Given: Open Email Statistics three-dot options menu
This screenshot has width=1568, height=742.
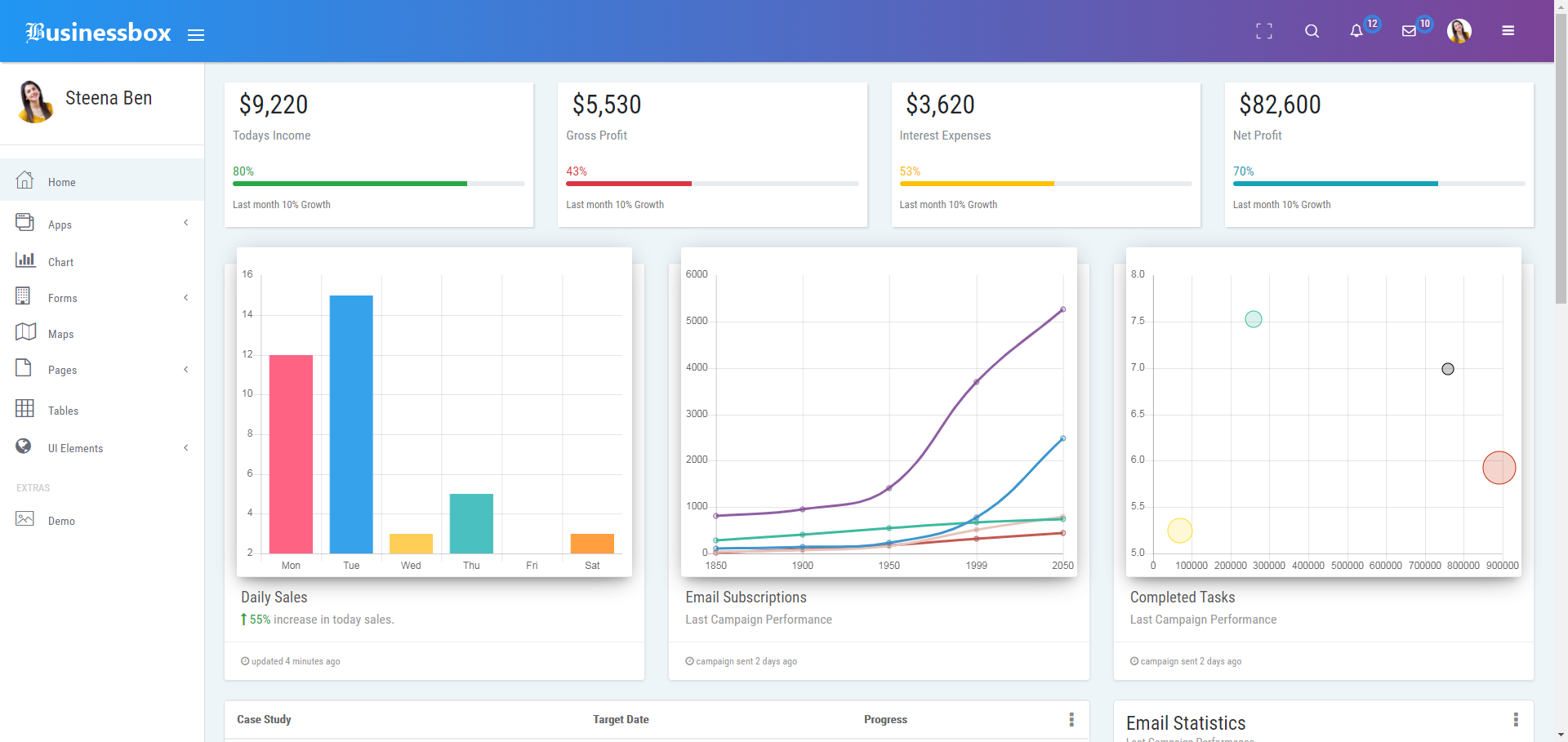Looking at the screenshot, I should coord(1516,719).
